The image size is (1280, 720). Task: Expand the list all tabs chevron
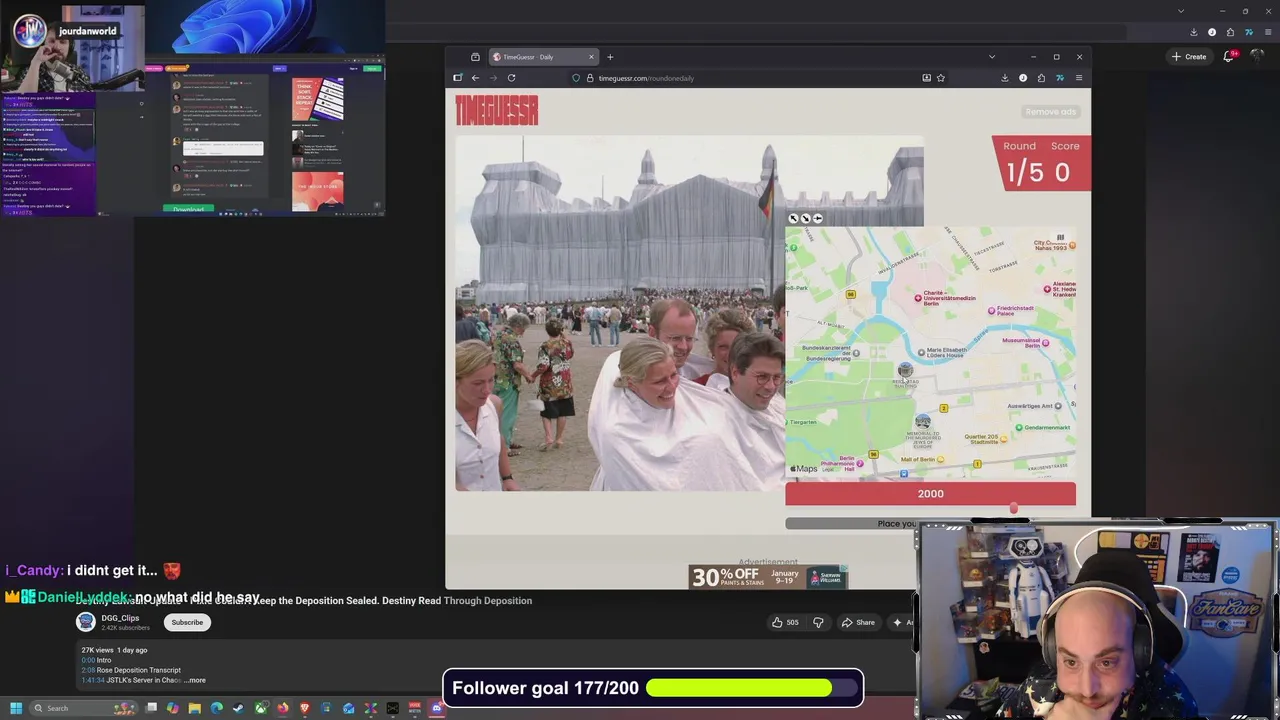click(992, 57)
